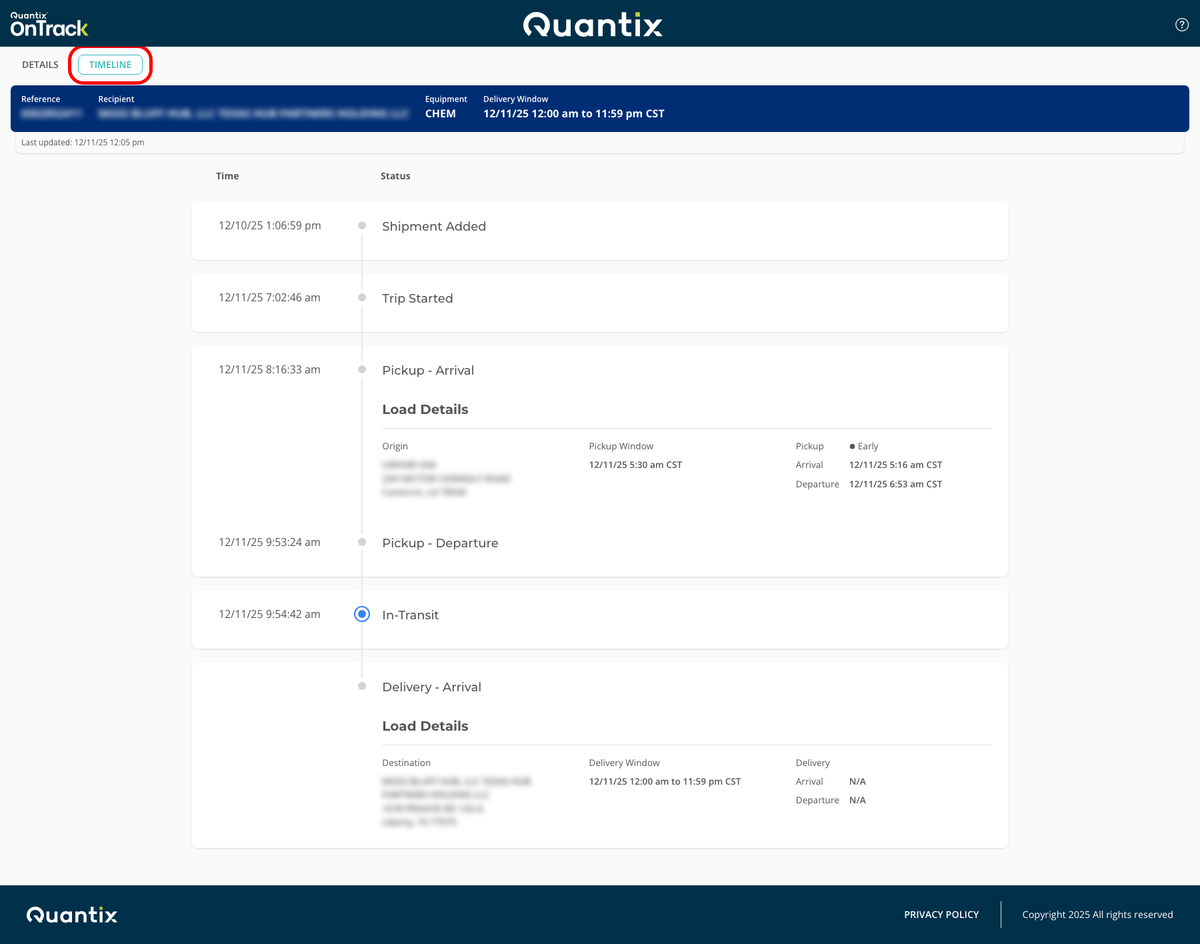Open the PRIVACY POLICY link
The image size is (1200, 944).
[941, 914]
